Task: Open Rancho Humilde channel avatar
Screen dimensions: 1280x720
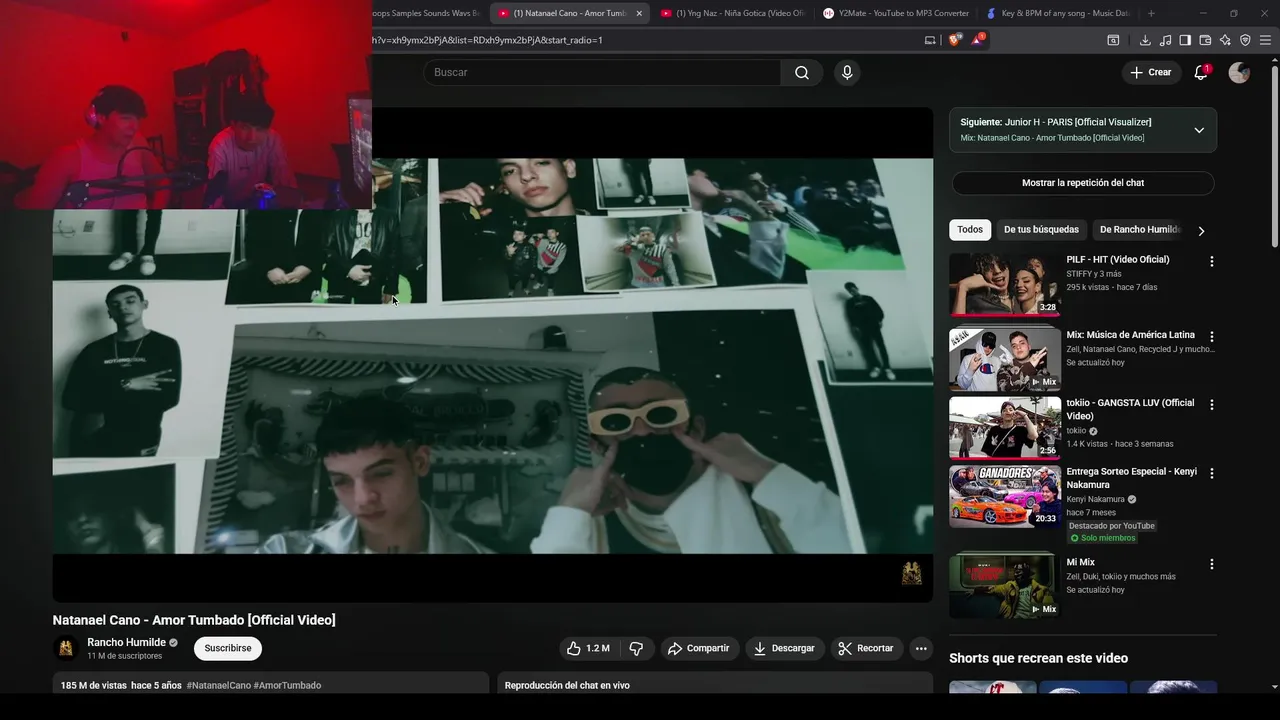Action: [66, 648]
